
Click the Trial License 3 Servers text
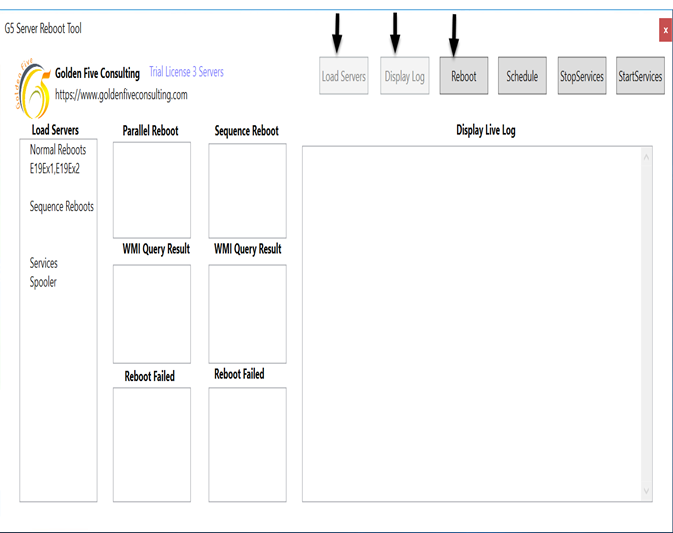pos(186,73)
